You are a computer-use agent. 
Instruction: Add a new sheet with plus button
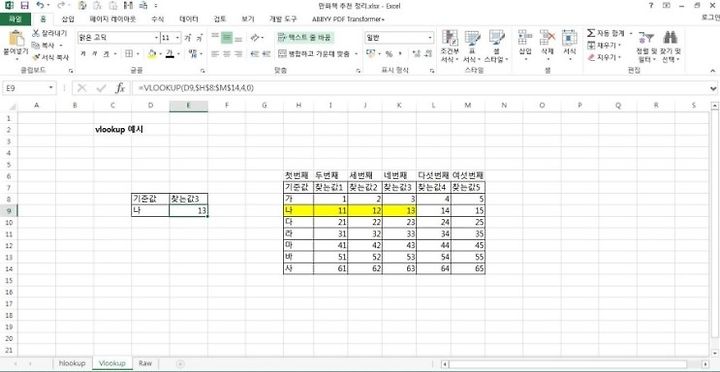[180, 363]
